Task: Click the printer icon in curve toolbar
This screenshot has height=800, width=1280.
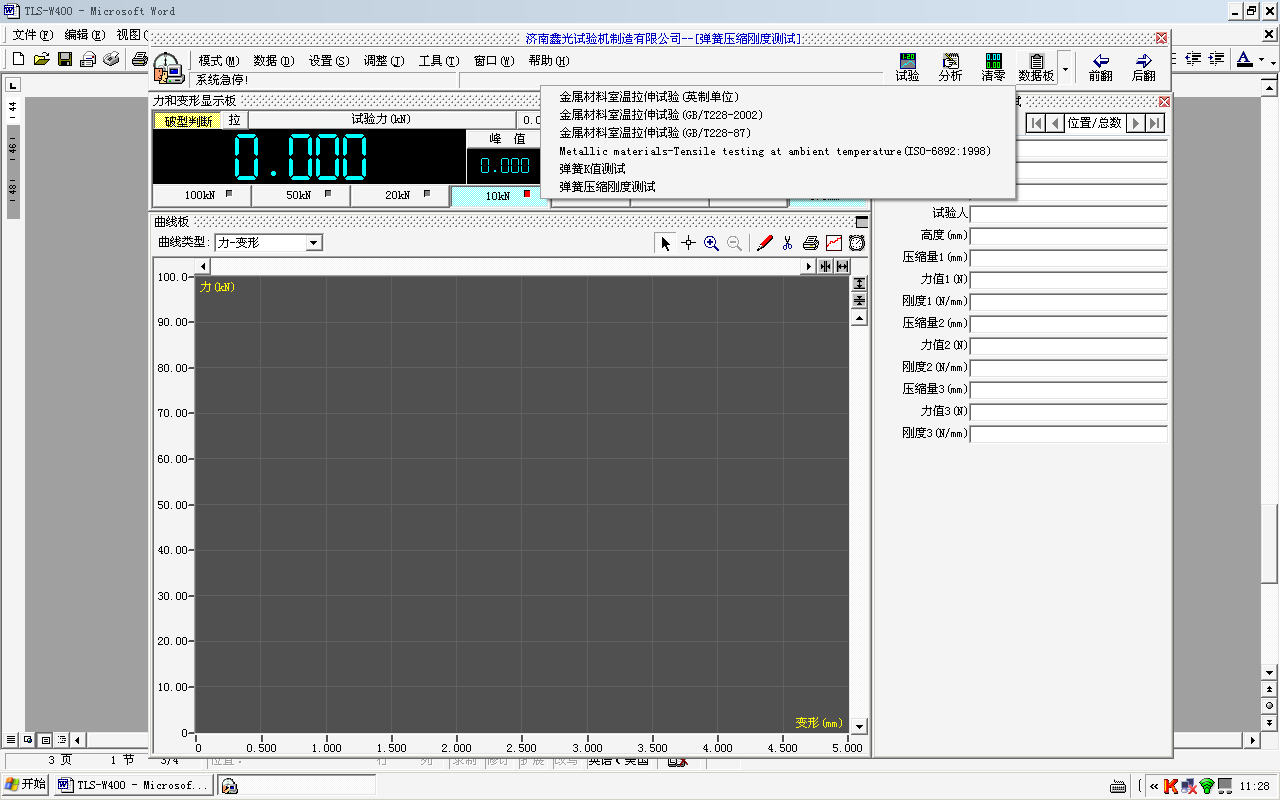Action: tap(811, 243)
